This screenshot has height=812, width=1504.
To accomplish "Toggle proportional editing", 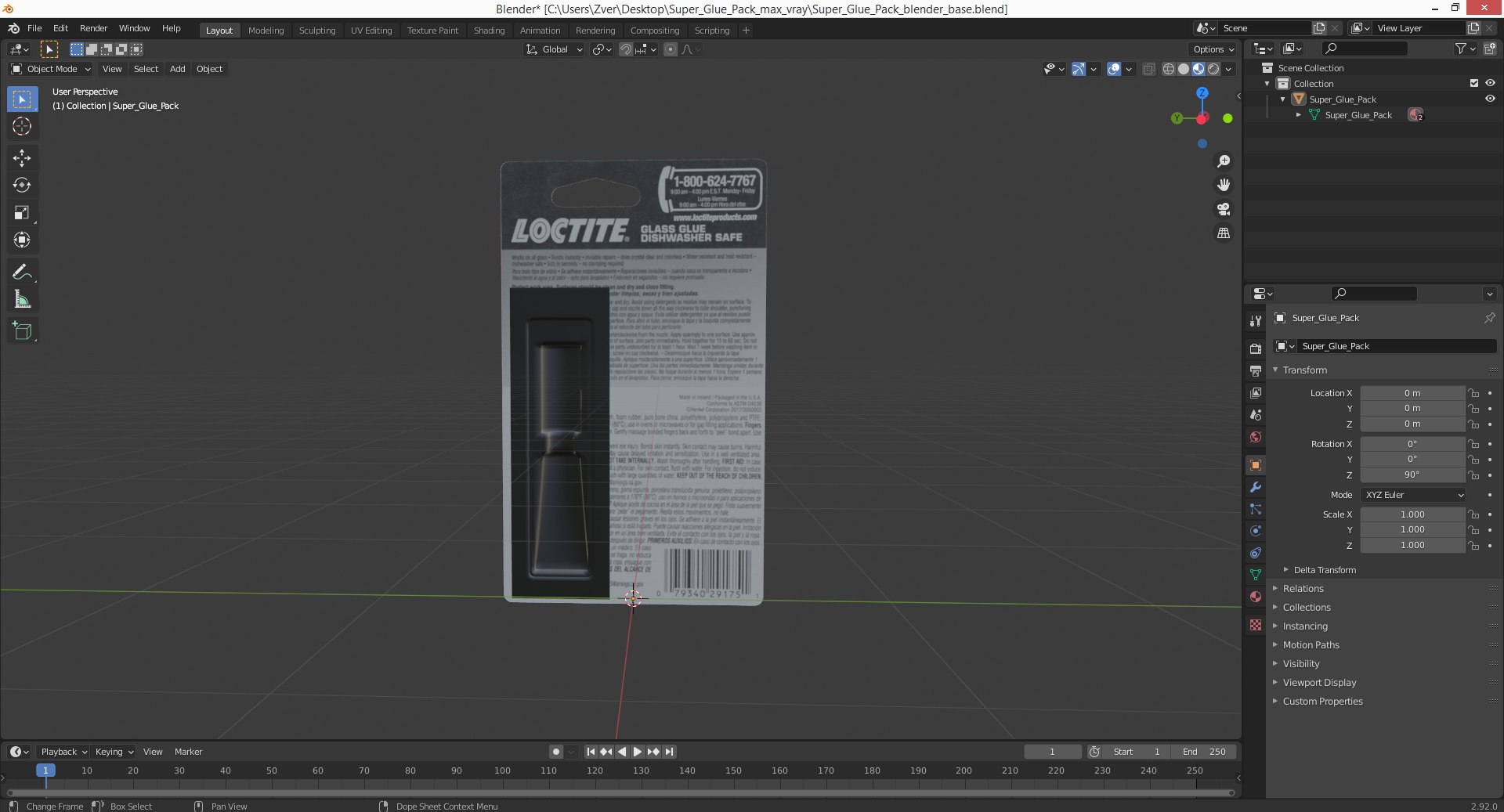I will (x=670, y=49).
